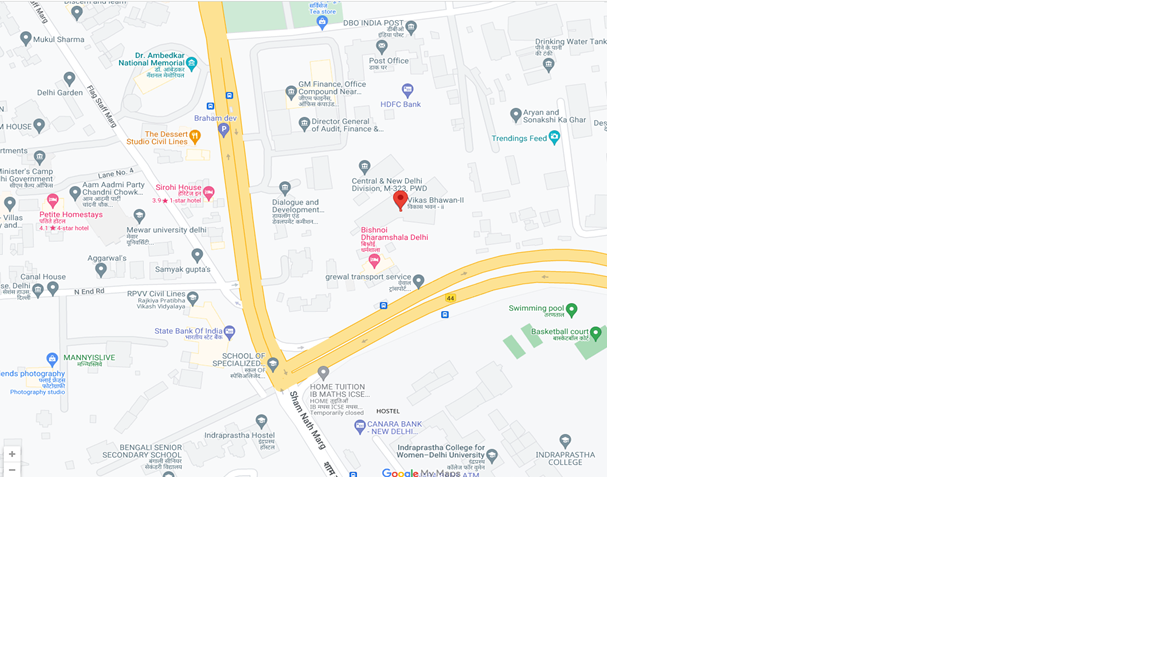Select the Trendings Feed shop marker
Viewport: 1152px width, 648px height.
tap(555, 137)
